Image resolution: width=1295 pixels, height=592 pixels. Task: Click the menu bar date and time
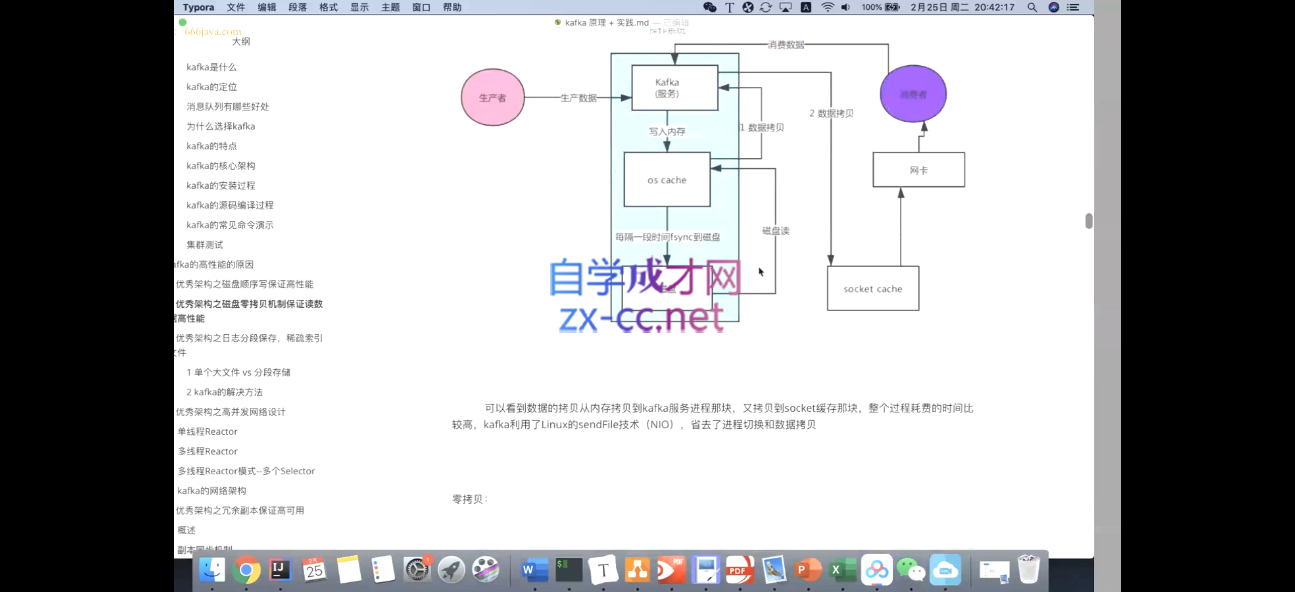pos(963,7)
